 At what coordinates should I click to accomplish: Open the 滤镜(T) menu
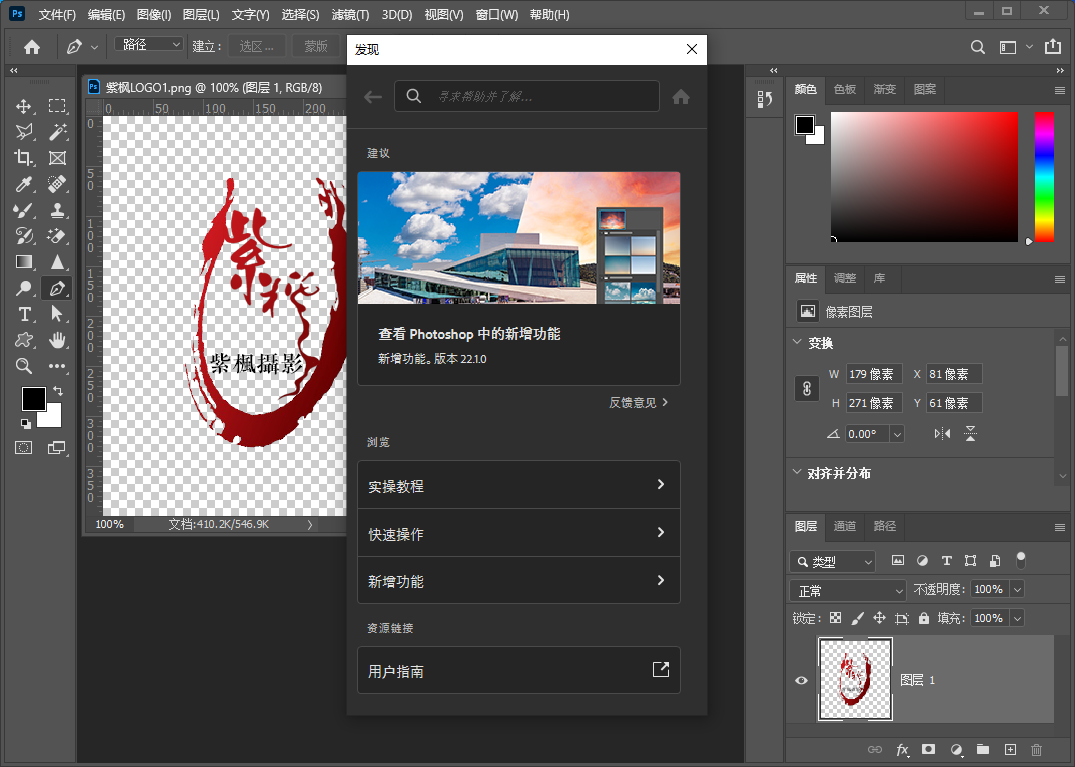coord(350,14)
